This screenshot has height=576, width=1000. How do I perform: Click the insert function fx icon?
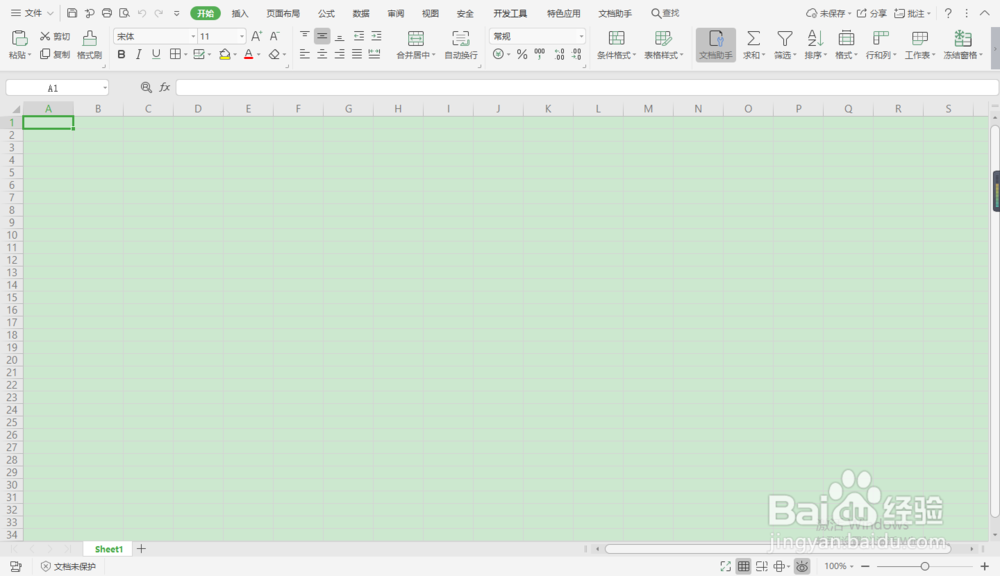[x=165, y=87]
